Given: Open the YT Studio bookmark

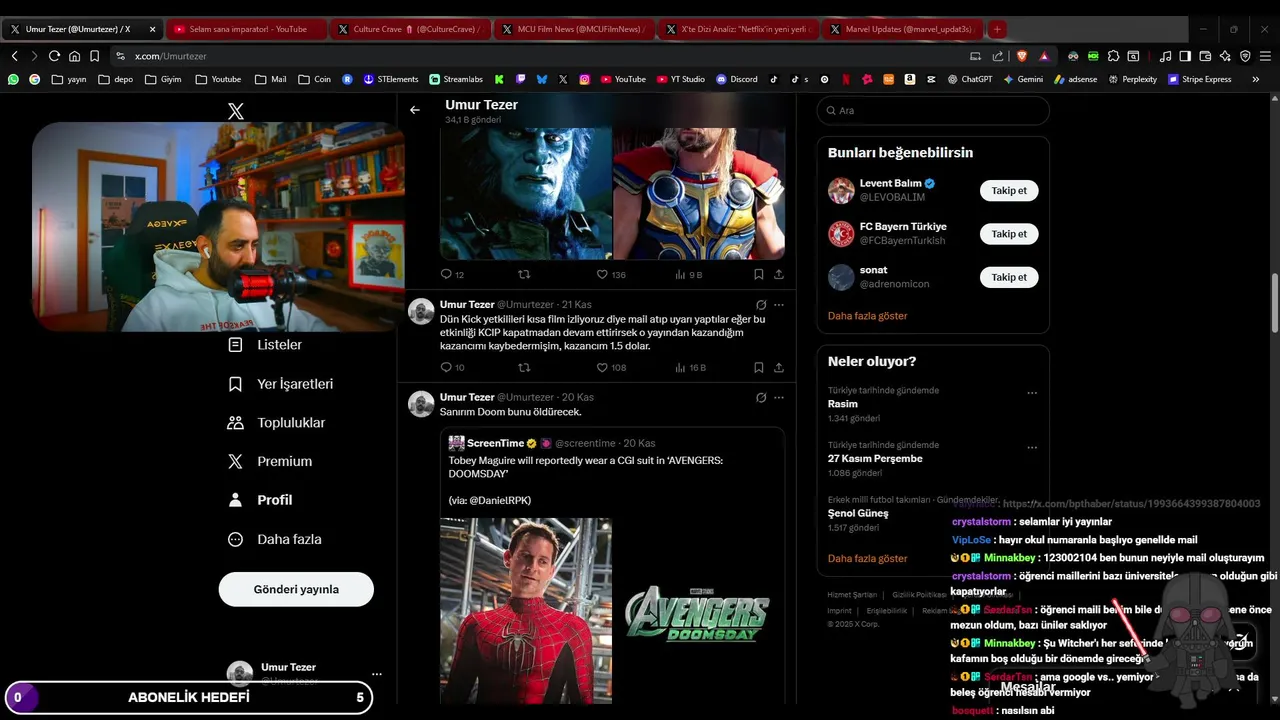Looking at the screenshot, I should [681, 79].
